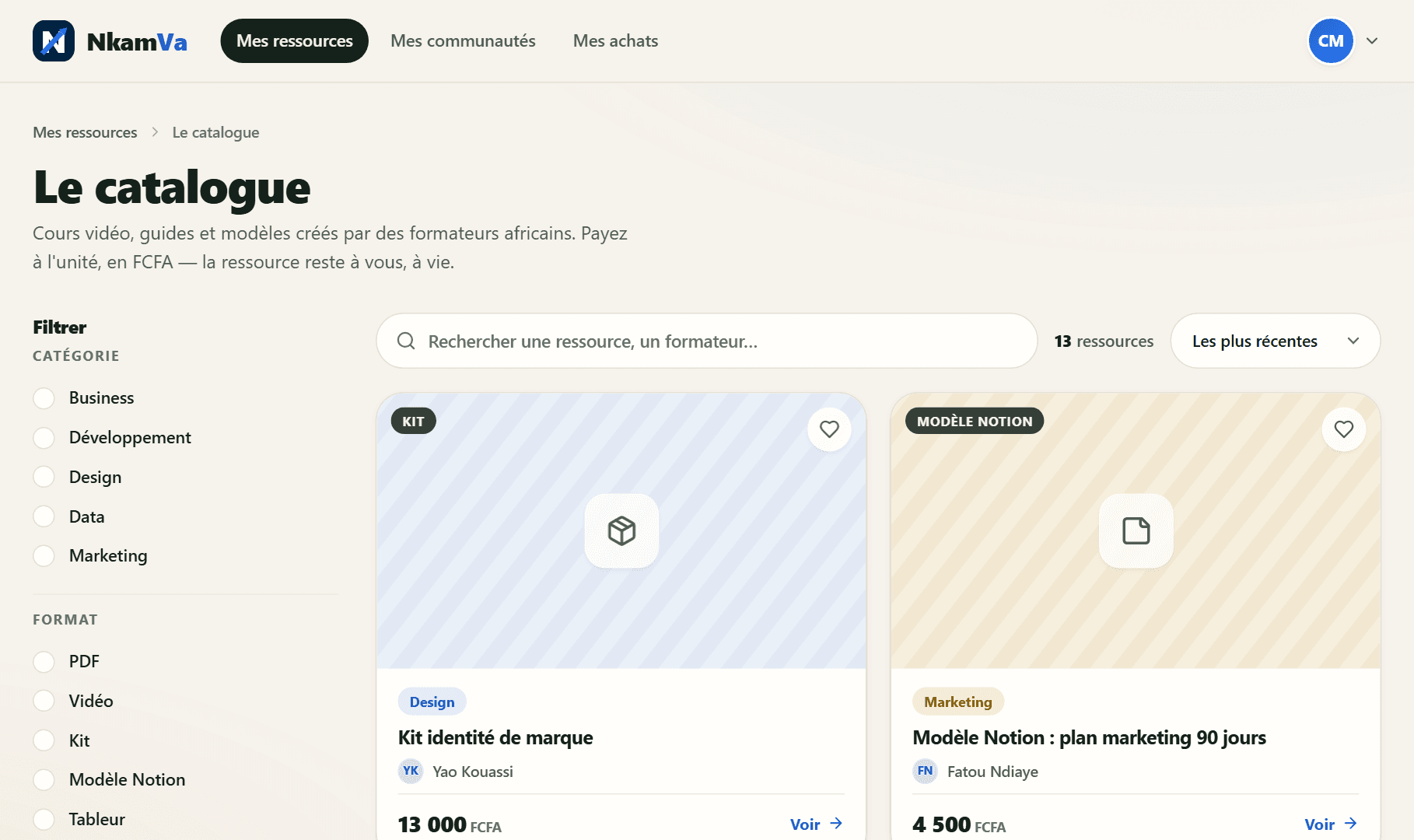Click the note icon on Notion card
1414x840 pixels.
tap(1136, 531)
